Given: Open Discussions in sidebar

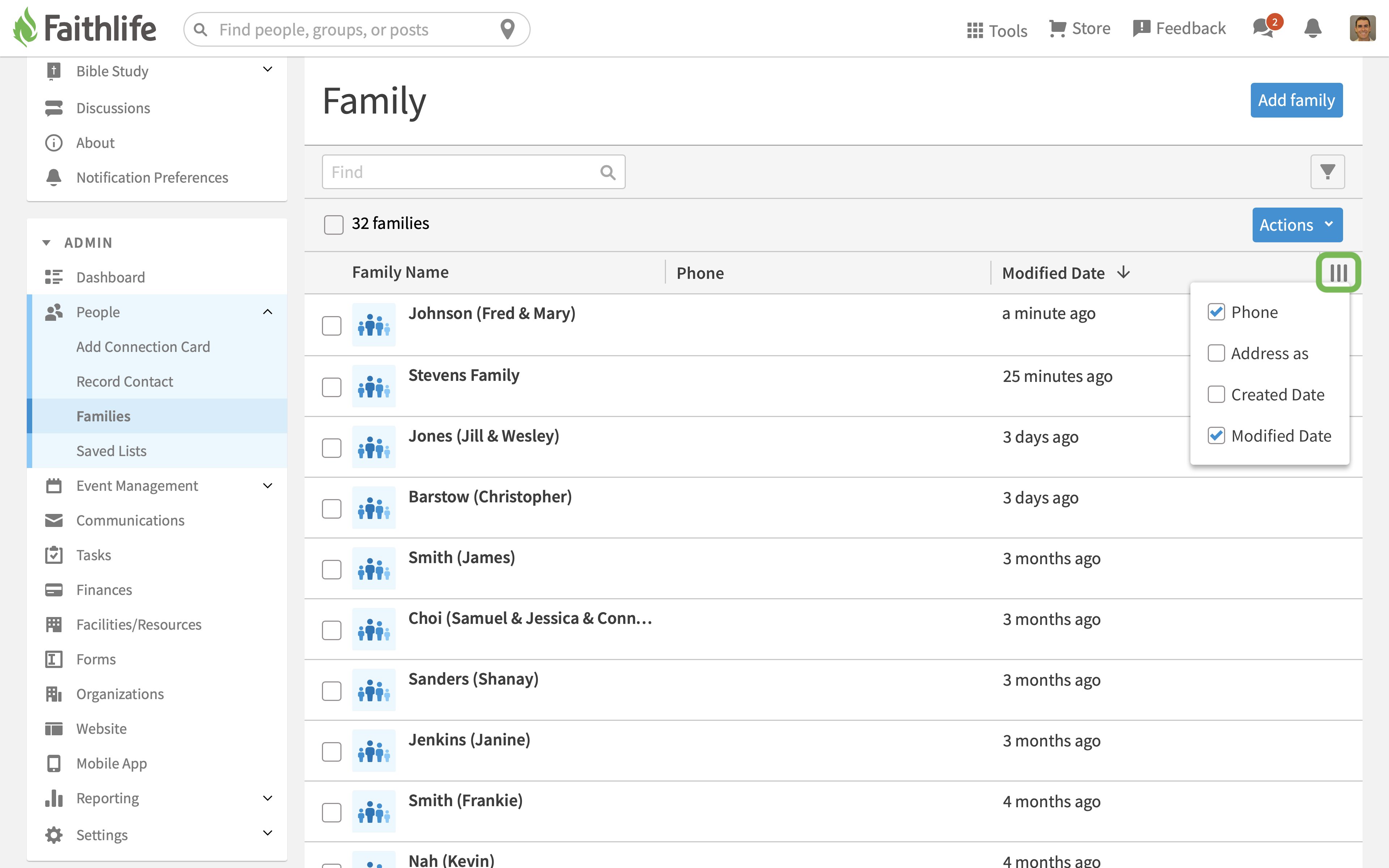Looking at the screenshot, I should click(x=113, y=108).
